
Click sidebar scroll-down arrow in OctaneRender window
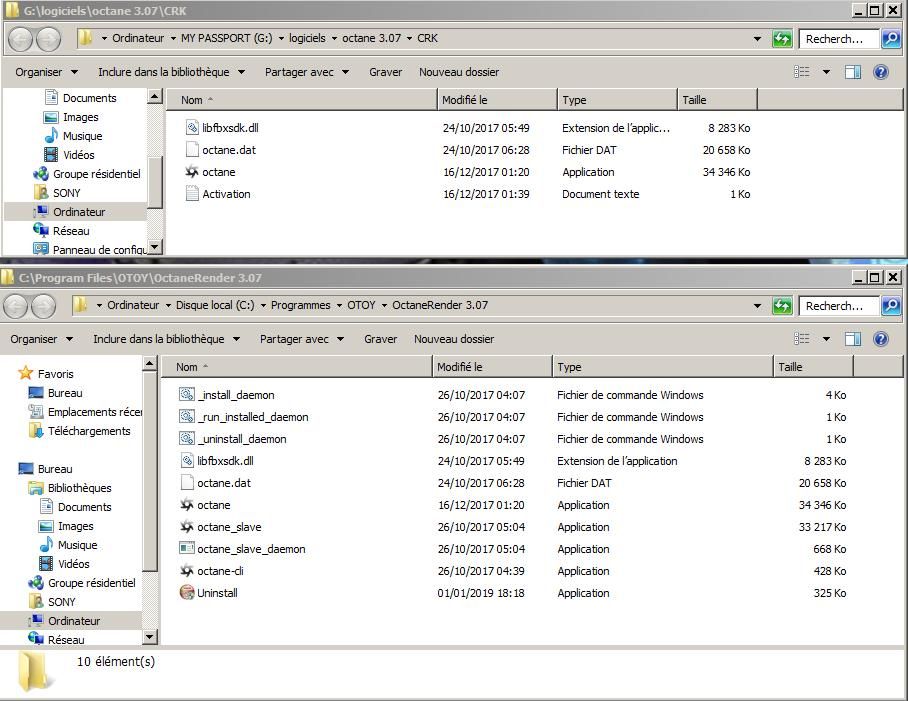[149, 637]
